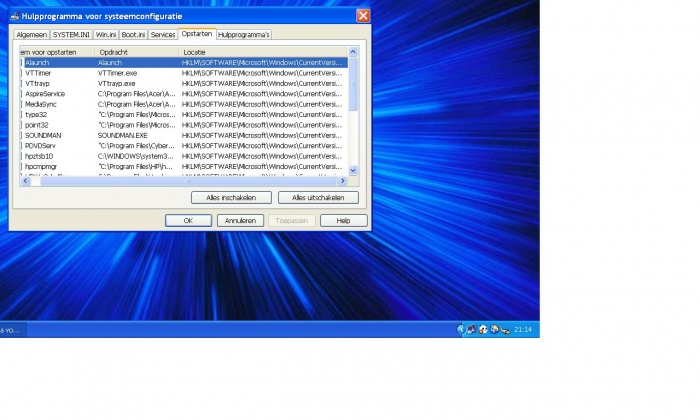Select the Opstarten tab
This screenshot has height=420, width=700.
pos(197,34)
